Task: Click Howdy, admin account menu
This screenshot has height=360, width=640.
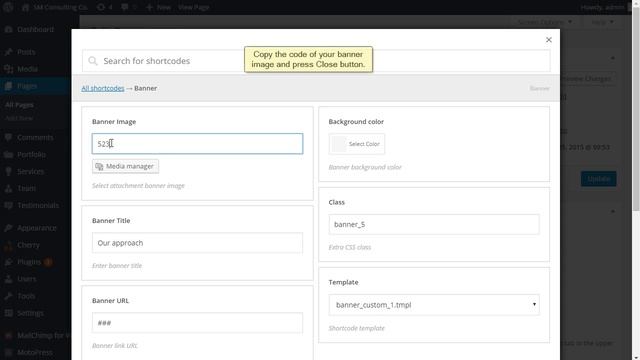Action: tap(605, 7)
